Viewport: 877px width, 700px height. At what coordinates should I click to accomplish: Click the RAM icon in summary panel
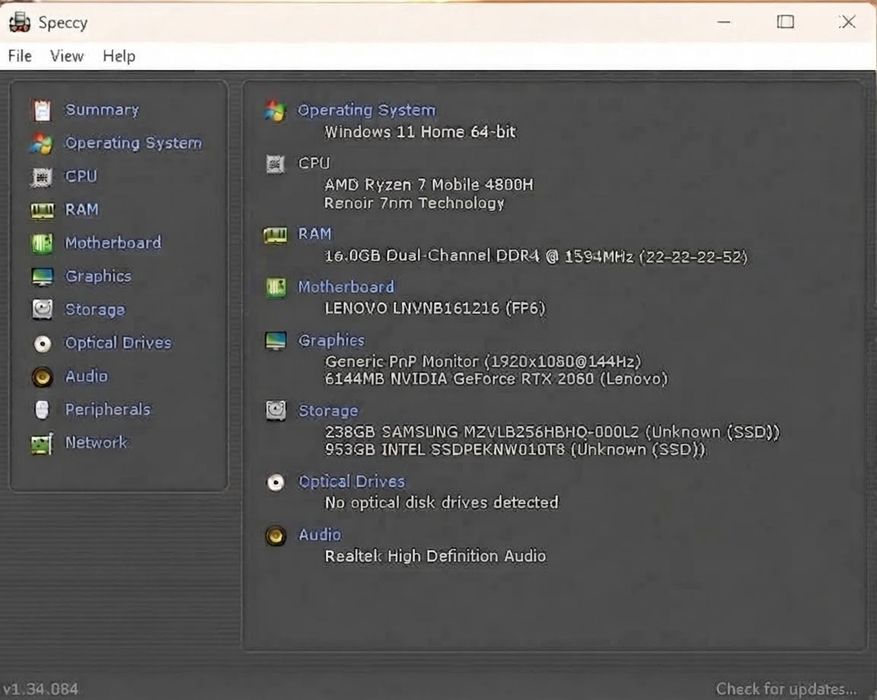point(275,235)
